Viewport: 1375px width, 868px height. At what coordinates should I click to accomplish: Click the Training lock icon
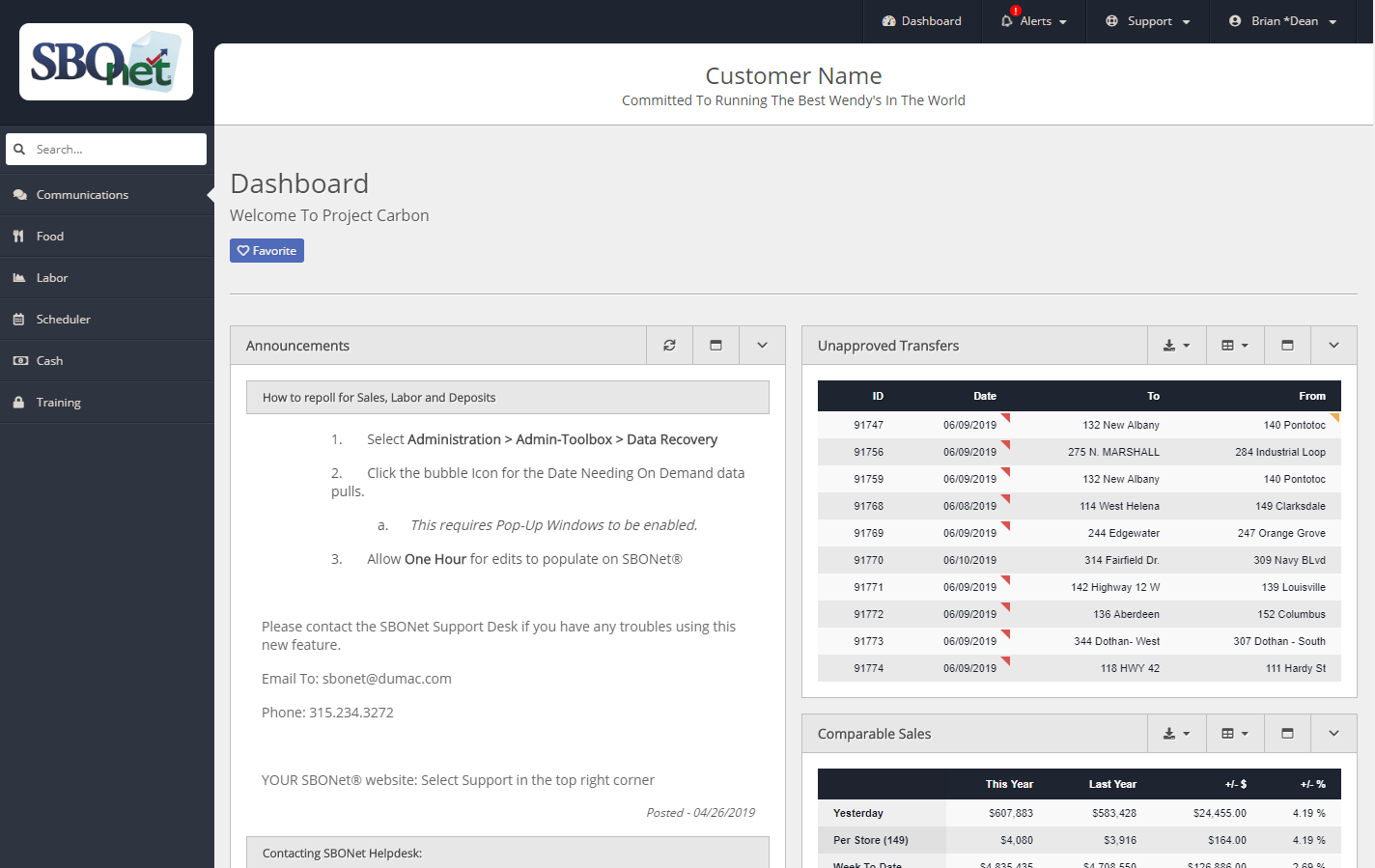tap(18, 403)
